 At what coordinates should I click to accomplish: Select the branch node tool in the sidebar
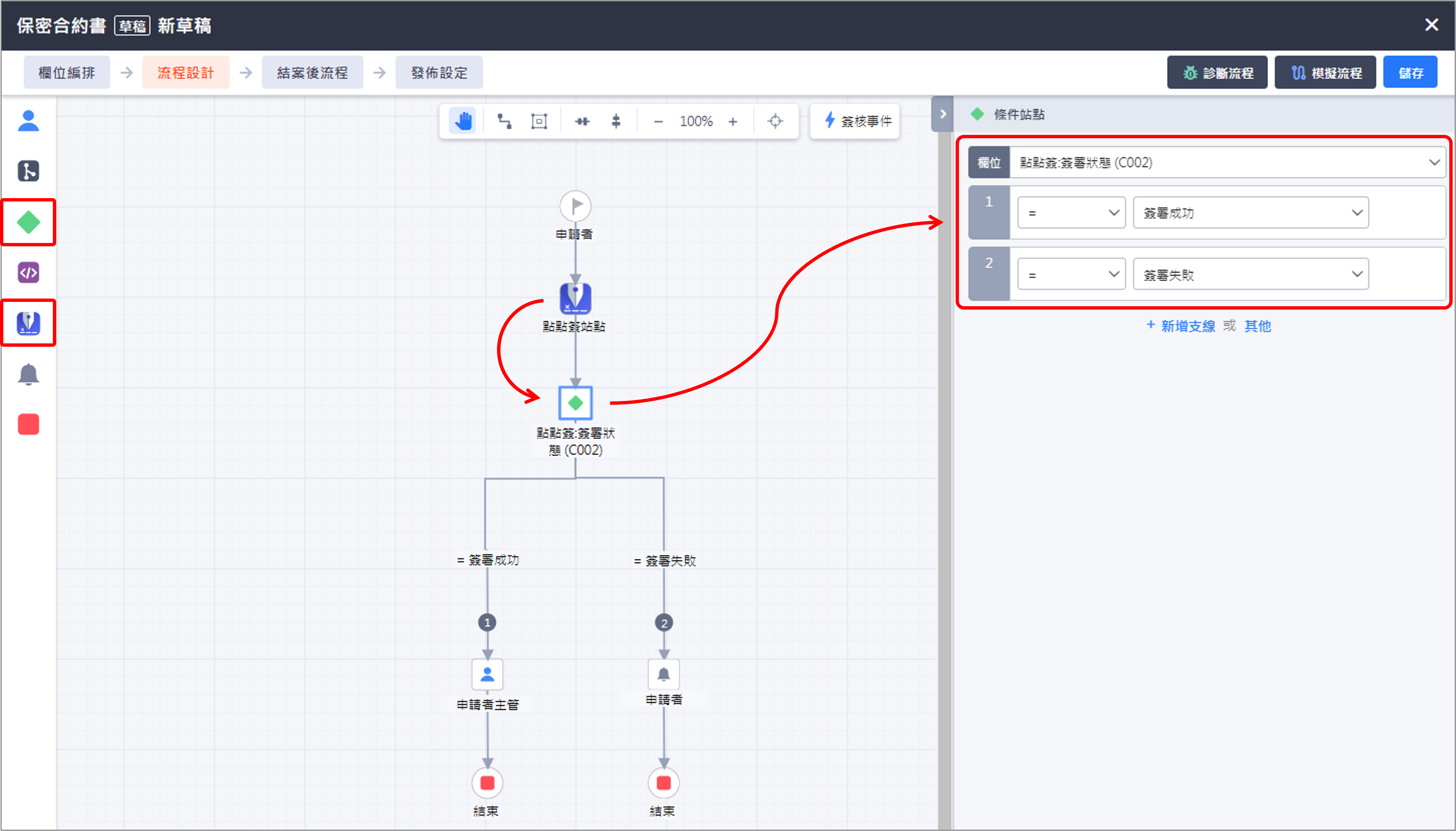[28, 171]
